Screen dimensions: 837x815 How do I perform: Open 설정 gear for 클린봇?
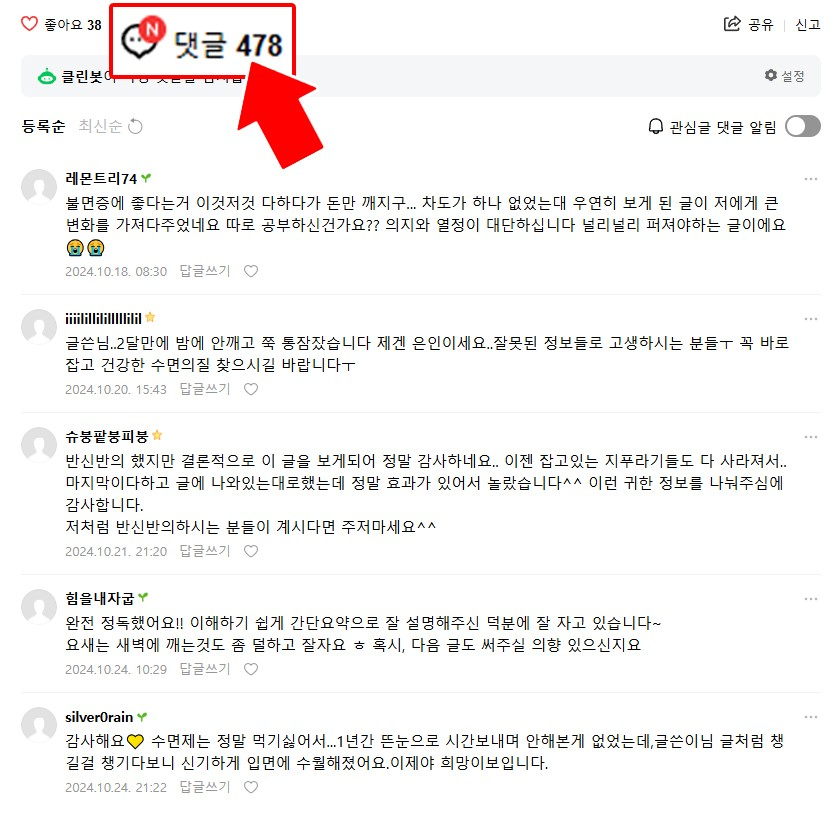pos(784,76)
